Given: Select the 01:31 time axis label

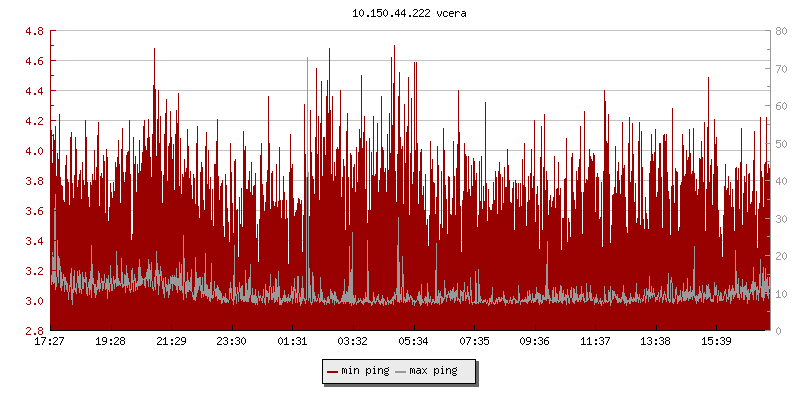Looking at the screenshot, I should click(292, 342).
